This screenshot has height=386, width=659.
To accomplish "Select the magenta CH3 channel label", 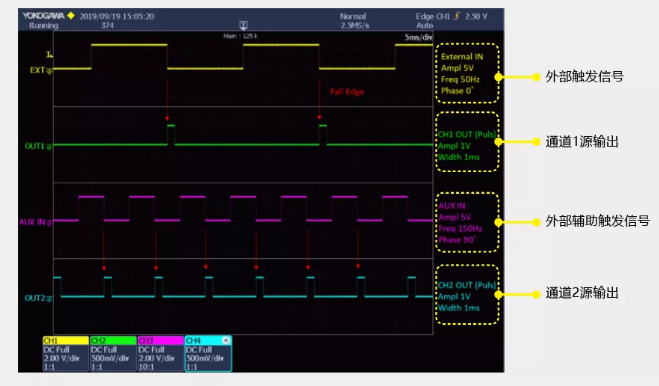I will [161, 340].
